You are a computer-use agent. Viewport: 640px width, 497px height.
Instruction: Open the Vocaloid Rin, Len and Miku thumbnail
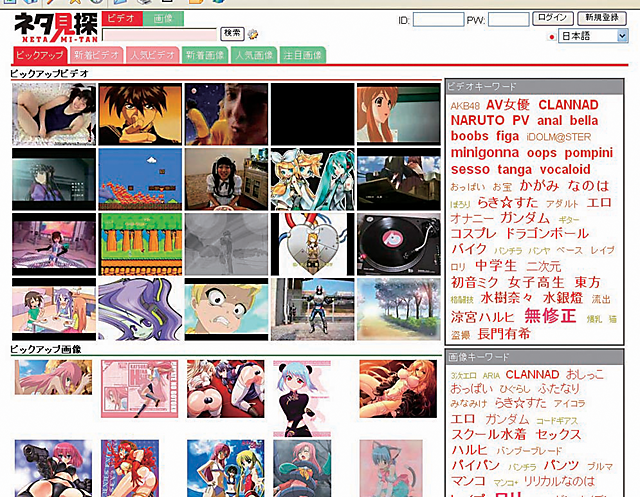coord(313,179)
